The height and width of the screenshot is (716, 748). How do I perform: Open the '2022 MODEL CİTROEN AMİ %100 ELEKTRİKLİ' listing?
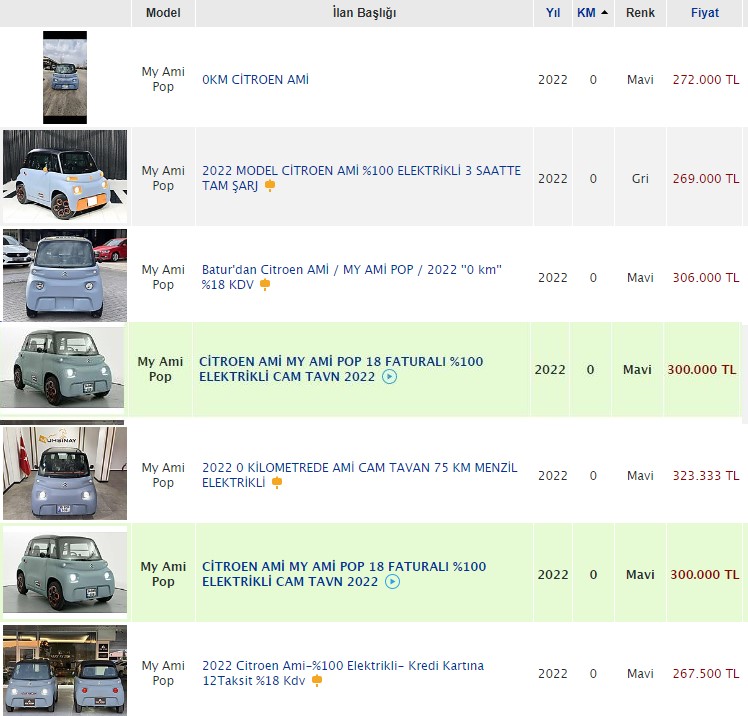[361, 178]
